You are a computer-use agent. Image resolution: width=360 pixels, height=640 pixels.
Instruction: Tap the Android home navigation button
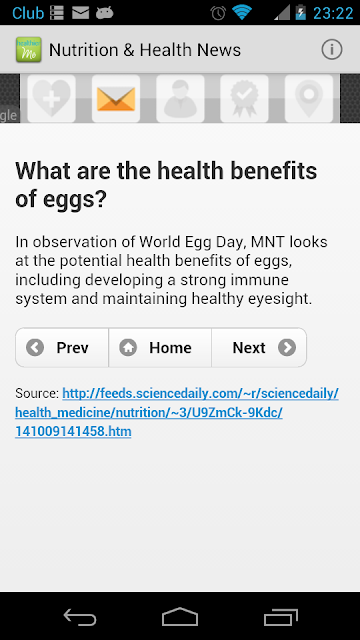(x=180, y=617)
